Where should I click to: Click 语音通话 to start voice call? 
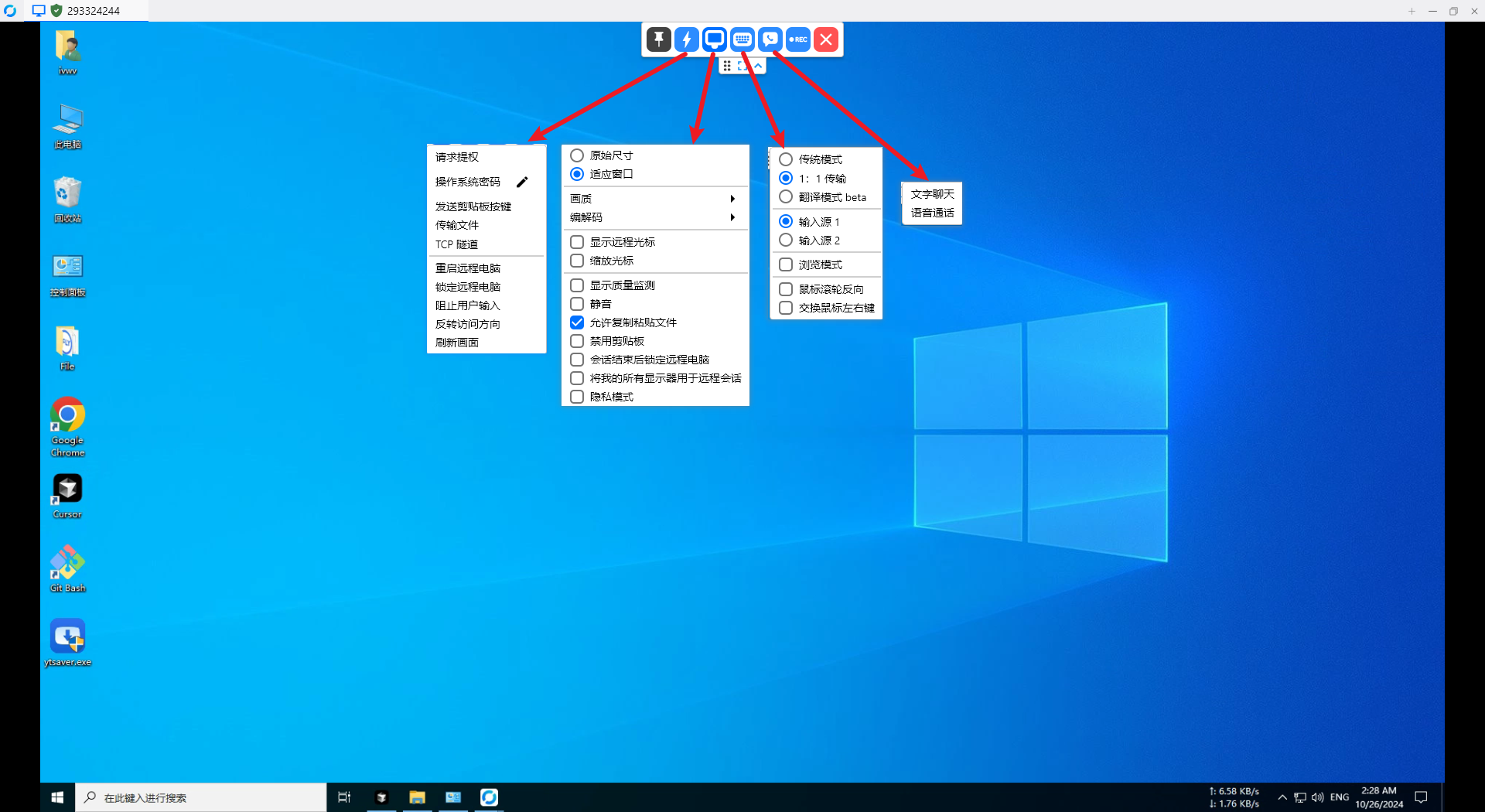[x=932, y=213]
